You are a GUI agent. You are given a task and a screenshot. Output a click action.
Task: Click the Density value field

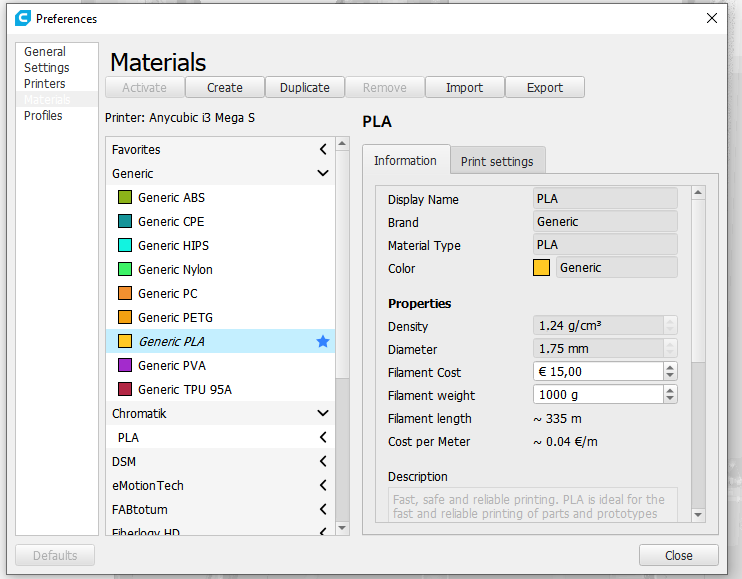pos(598,325)
